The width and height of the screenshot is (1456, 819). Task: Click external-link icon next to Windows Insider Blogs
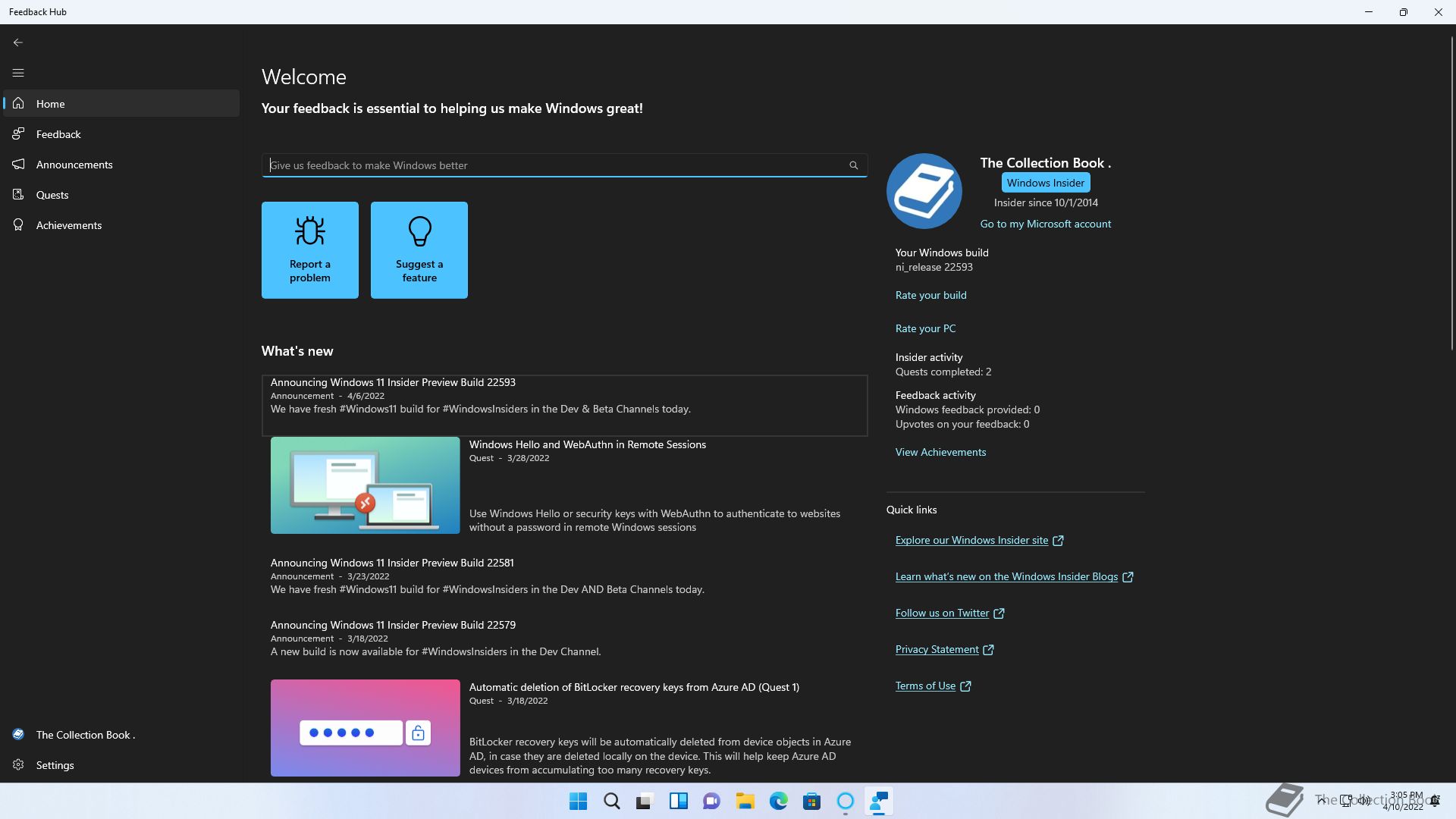click(1128, 577)
